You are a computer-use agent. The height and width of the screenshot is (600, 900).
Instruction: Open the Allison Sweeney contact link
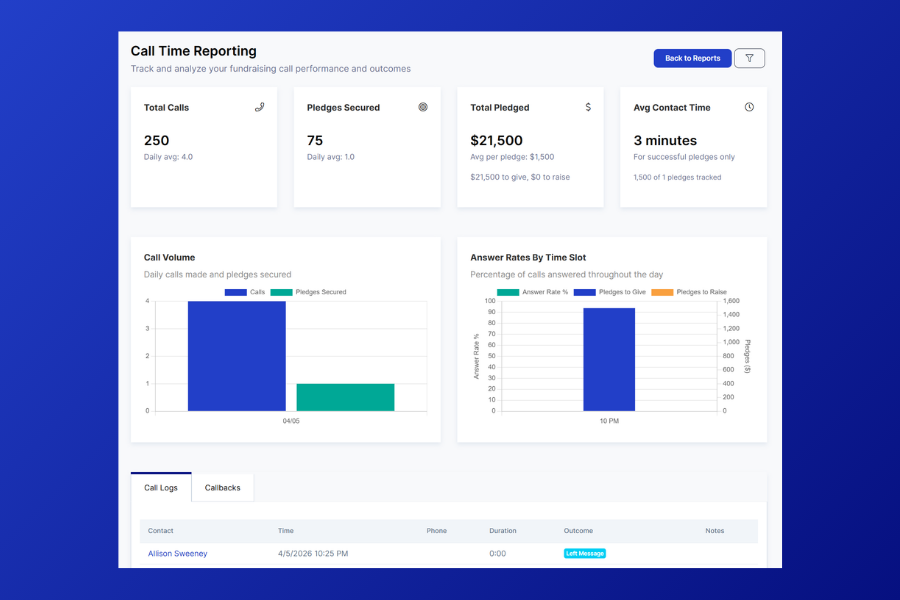(x=178, y=553)
